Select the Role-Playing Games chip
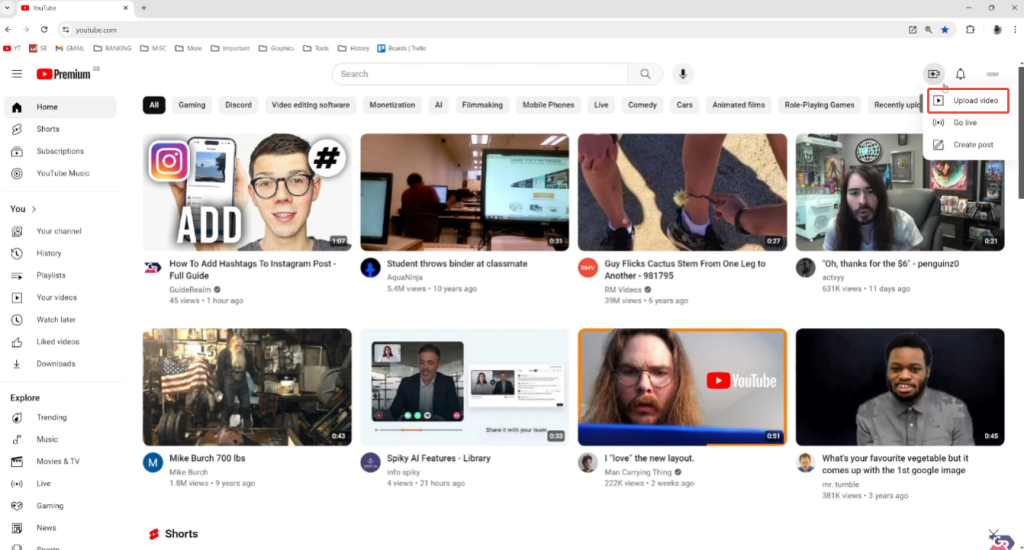1024x550 pixels. 819,105
